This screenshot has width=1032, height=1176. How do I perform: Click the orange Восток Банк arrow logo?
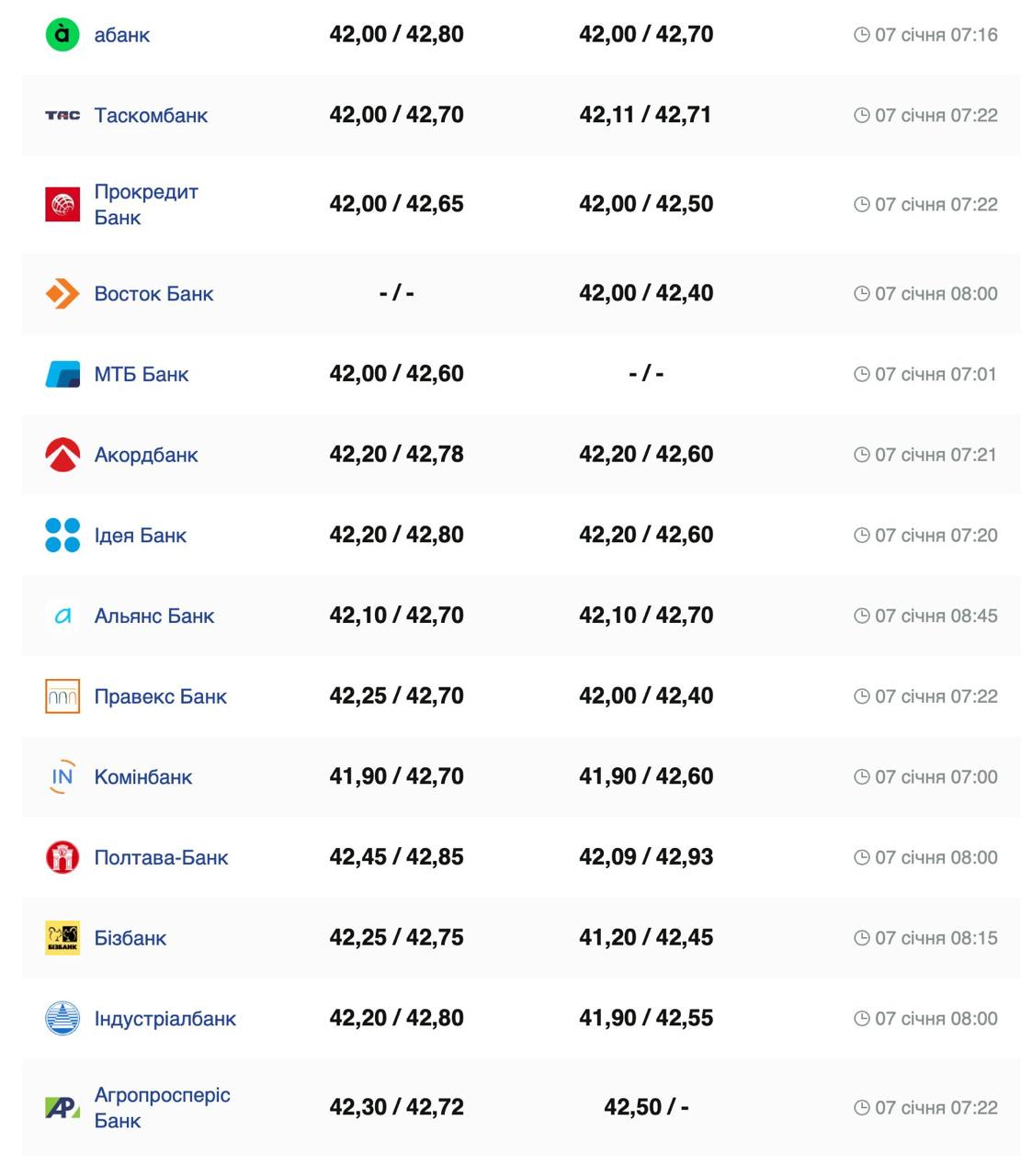point(62,294)
